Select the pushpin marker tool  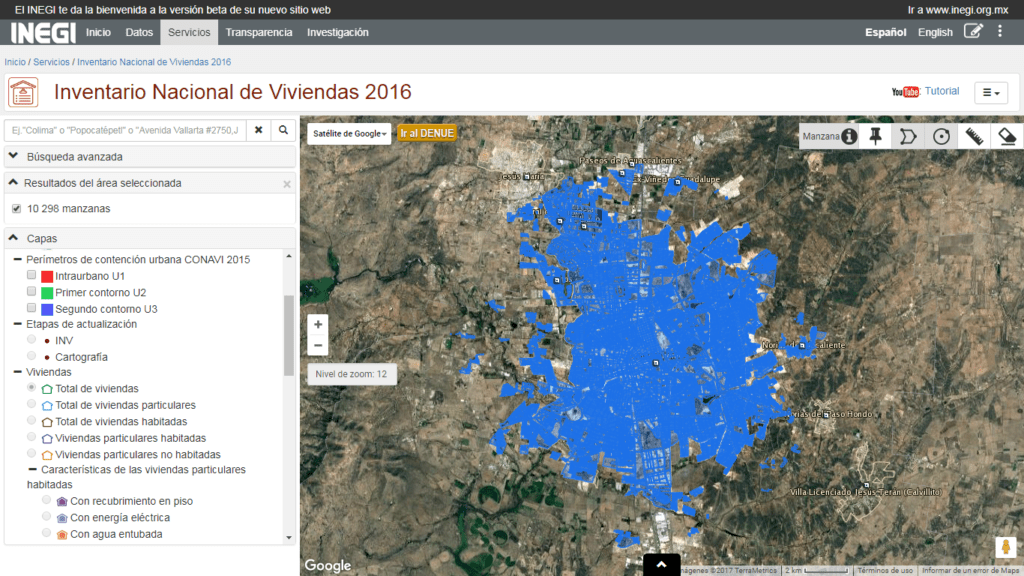pyautogui.click(x=876, y=136)
